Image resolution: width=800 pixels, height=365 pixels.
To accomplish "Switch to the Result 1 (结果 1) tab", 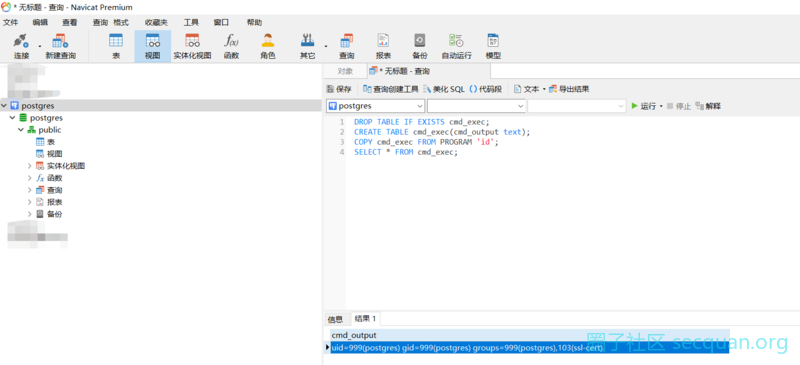I will point(365,319).
